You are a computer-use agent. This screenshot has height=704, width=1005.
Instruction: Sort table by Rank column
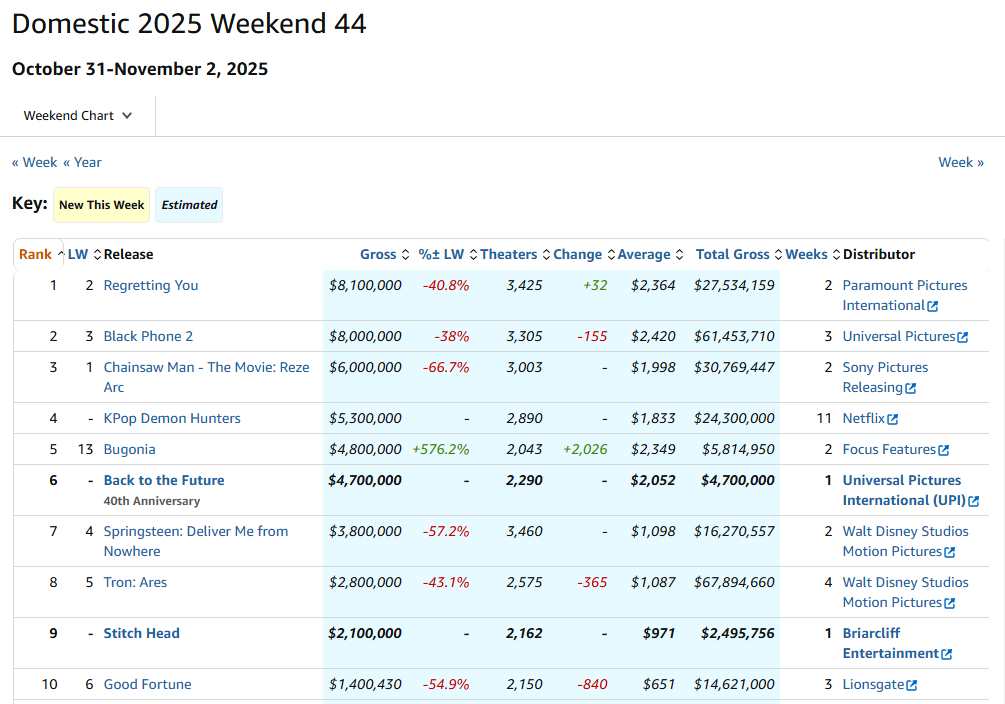[35, 254]
